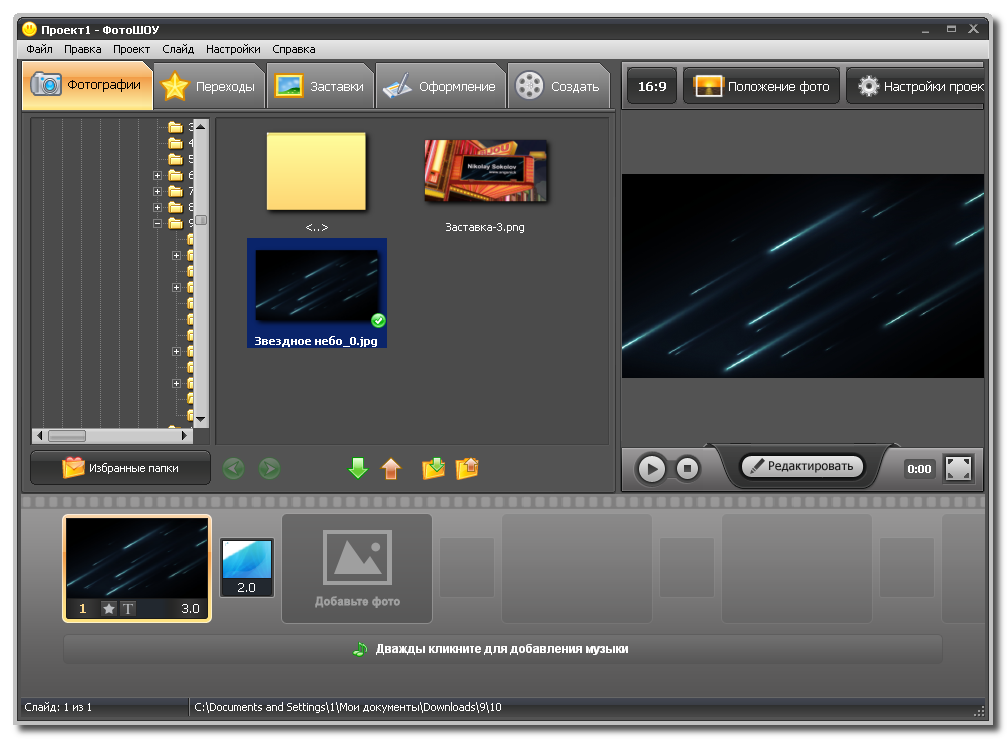Click the green down arrow add-to-project icon
Image resolution: width=1007 pixels, height=739 pixels.
(x=358, y=468)
